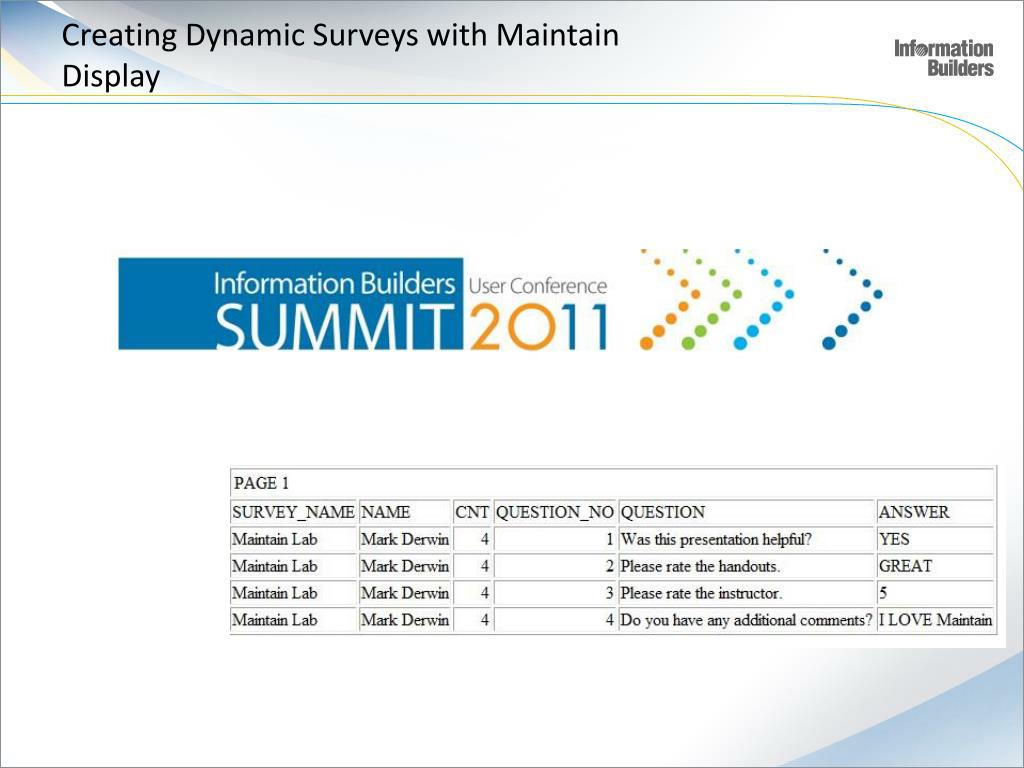Viewport: 1024px width, 768px height.
Task: Click CNT value '4' in the handouts row
Action: click(472, 566)
